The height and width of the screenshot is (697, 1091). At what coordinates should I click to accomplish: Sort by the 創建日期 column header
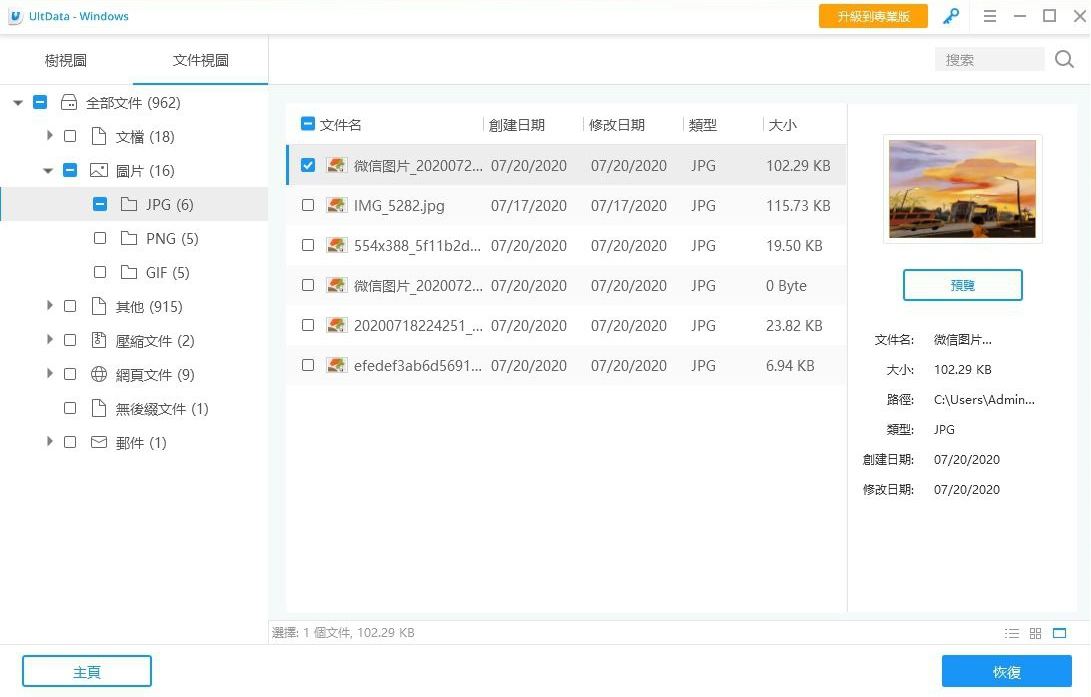[516, 125]
